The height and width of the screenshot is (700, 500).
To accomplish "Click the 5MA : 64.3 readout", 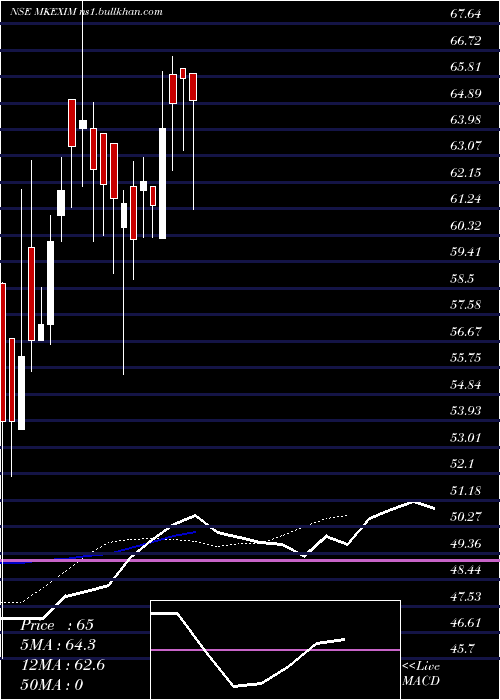I will [58, 645].
